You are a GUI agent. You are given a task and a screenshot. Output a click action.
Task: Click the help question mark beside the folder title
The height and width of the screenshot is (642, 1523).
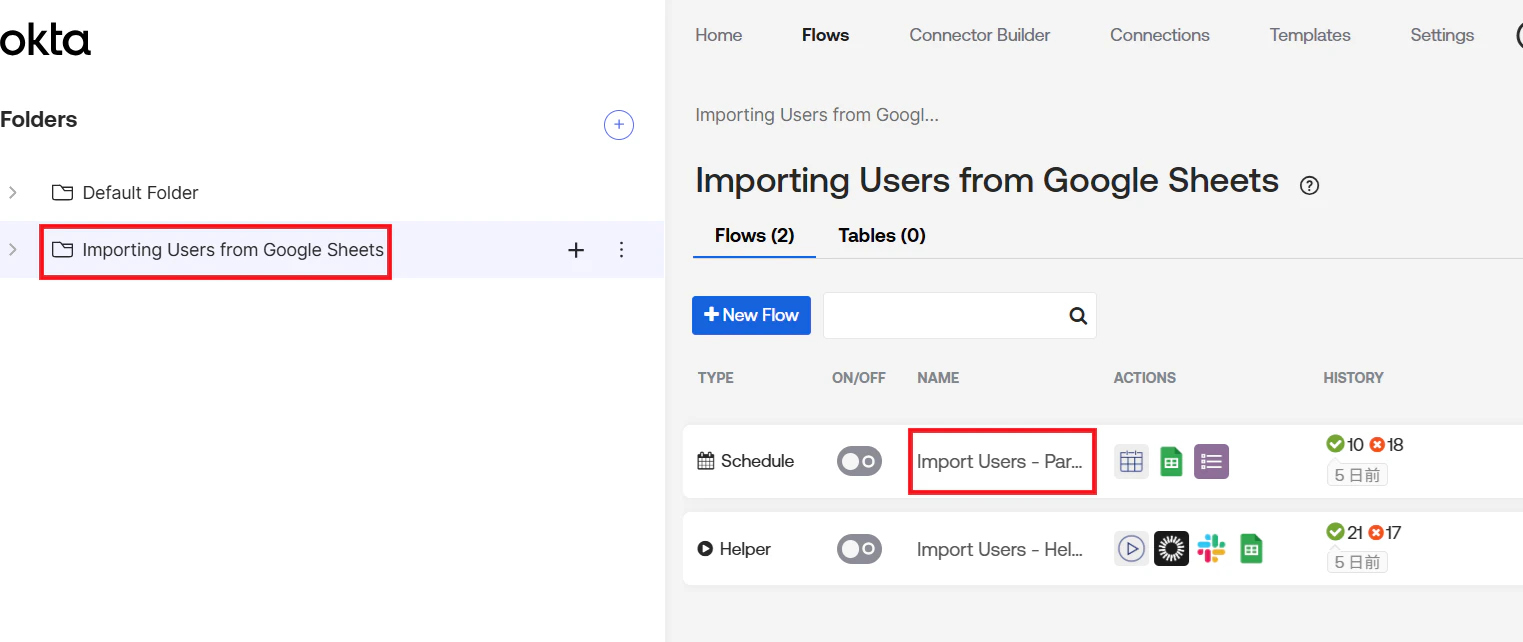(x=1309, y=185)
